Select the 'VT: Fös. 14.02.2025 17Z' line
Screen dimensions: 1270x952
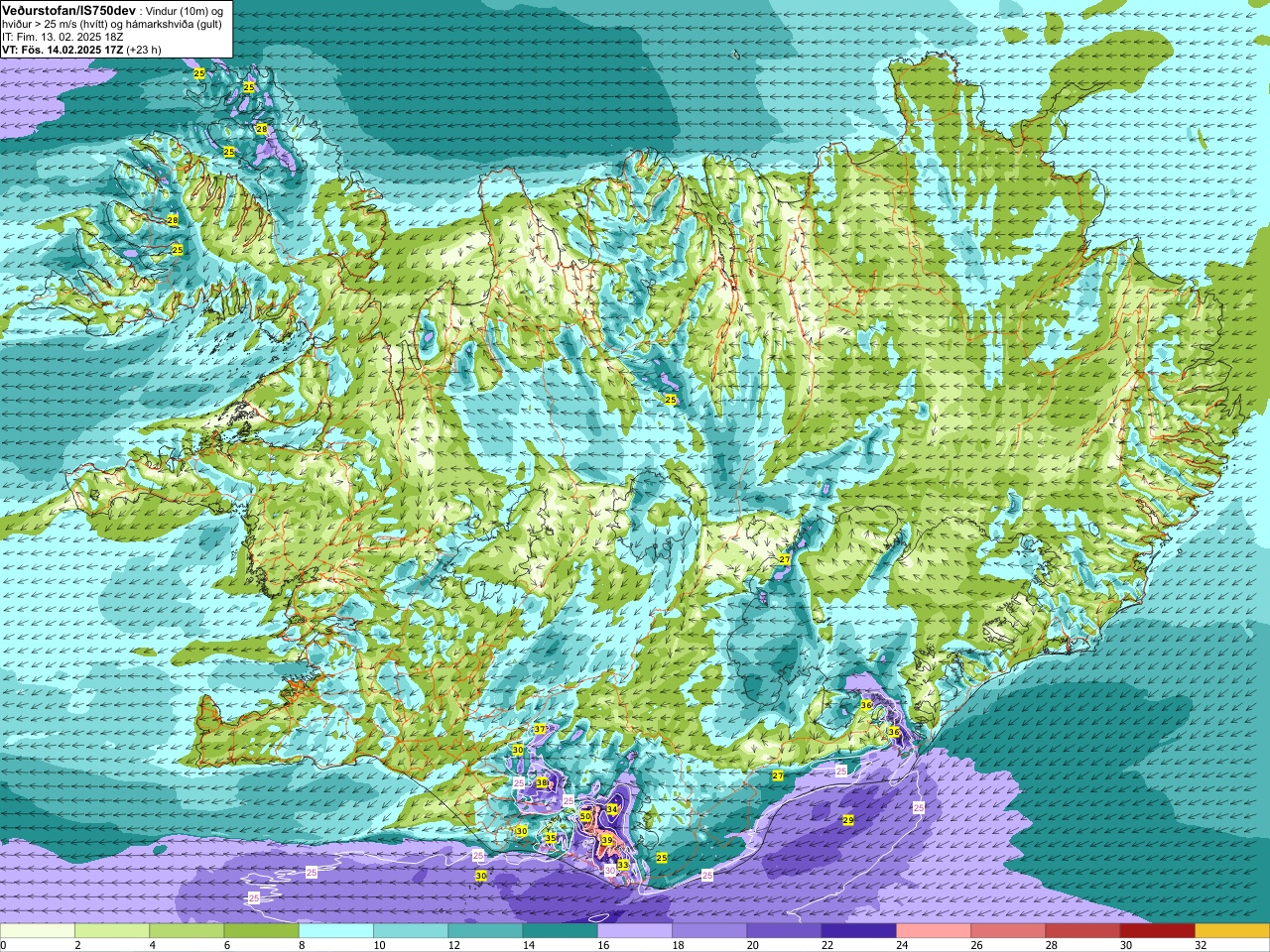pos(62,50)
